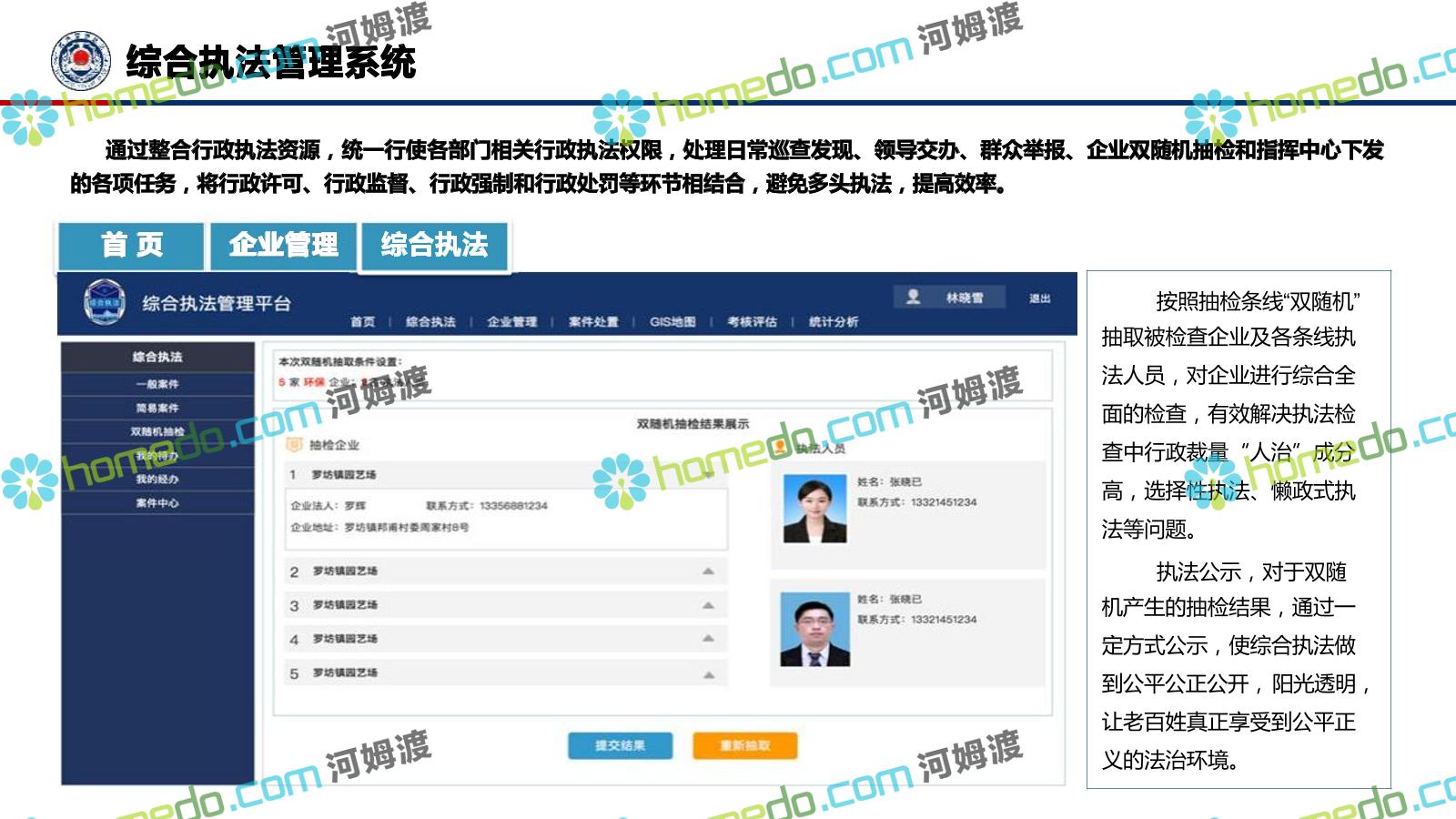Expand row 5 罗坊镇园艺场 entry
This screenshot has height=819, width=1456.
click(x=708, y=673)
